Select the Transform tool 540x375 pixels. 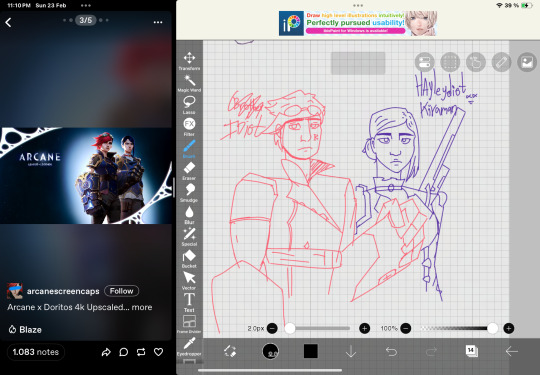[x=189, y=61]
